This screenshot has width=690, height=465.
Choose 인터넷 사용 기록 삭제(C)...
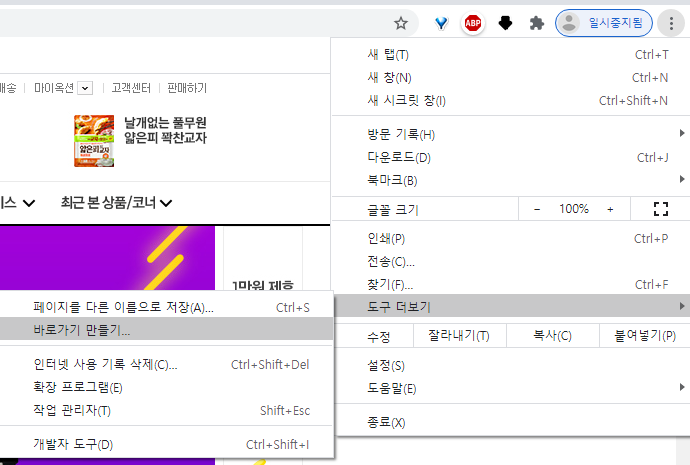tap(166, 364)
